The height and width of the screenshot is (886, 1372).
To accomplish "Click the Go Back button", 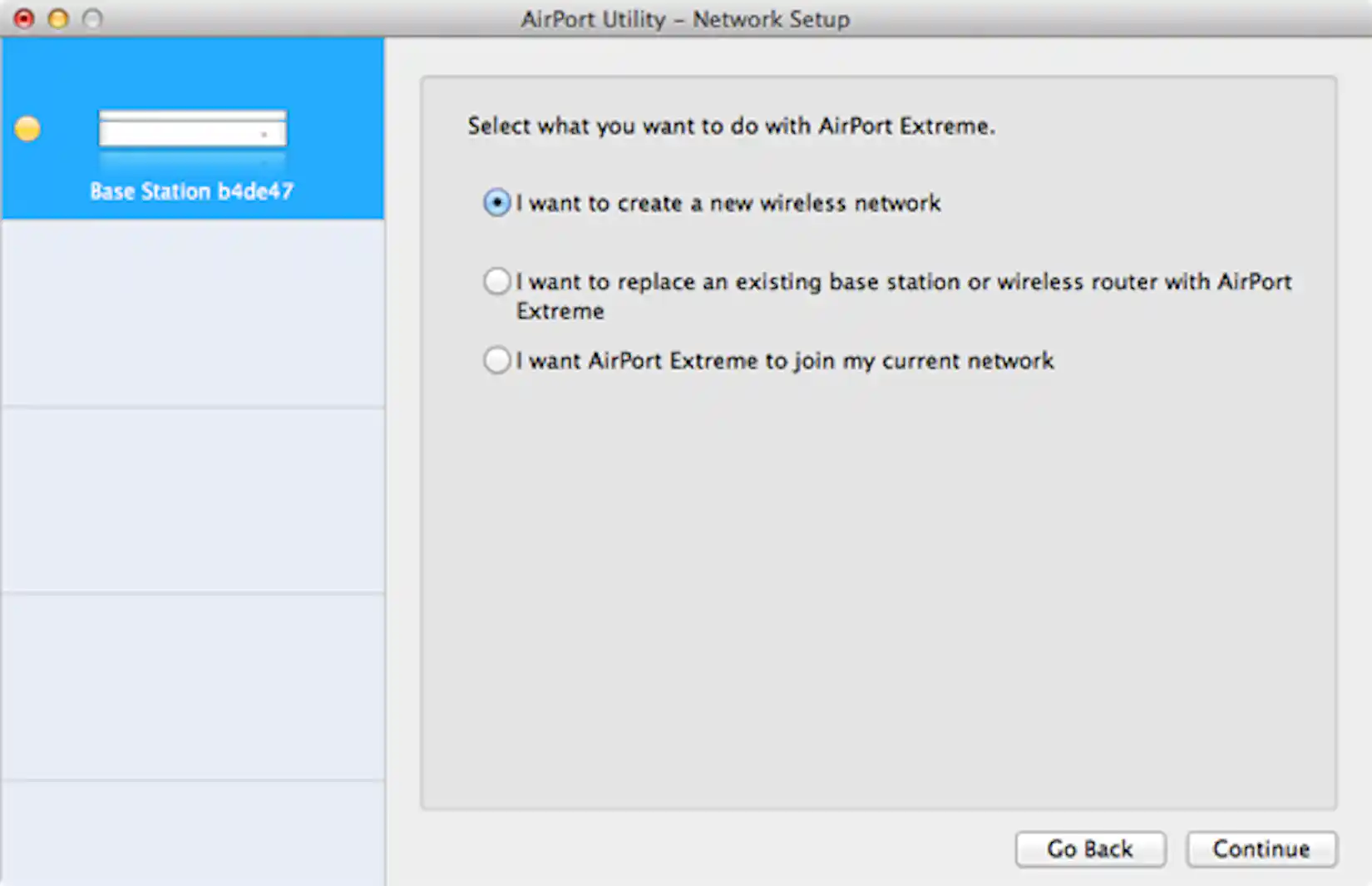I will coord(1090,849).
